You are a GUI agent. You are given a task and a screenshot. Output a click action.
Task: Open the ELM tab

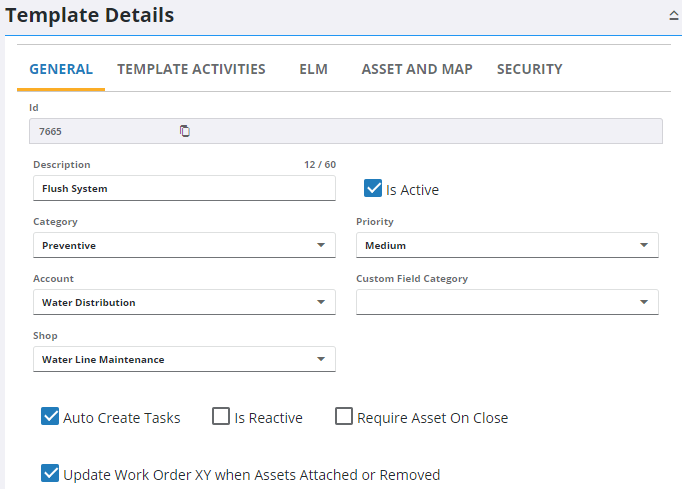pos(313,69)
